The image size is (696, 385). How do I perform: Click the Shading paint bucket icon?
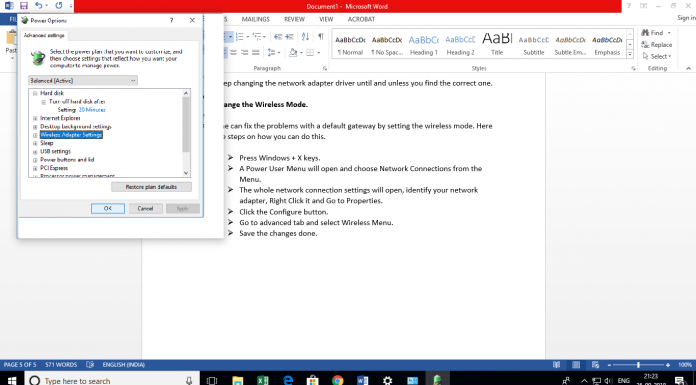pyautogui.click(x=293, y=52)
